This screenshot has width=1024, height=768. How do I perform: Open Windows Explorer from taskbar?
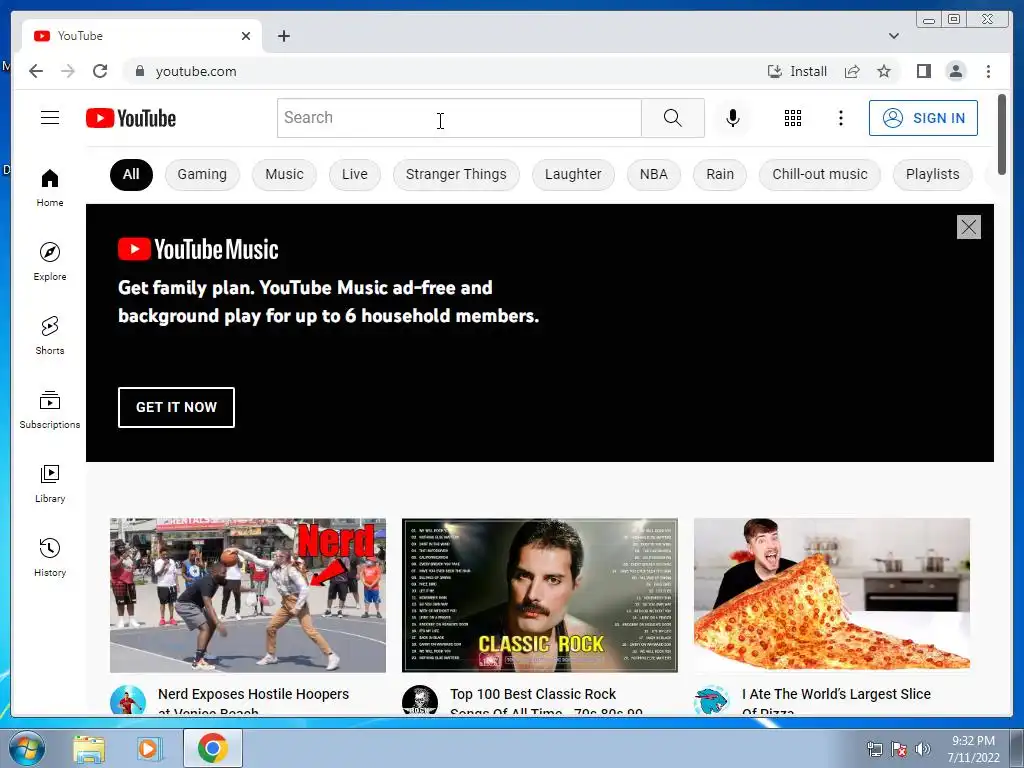[89, 748]
